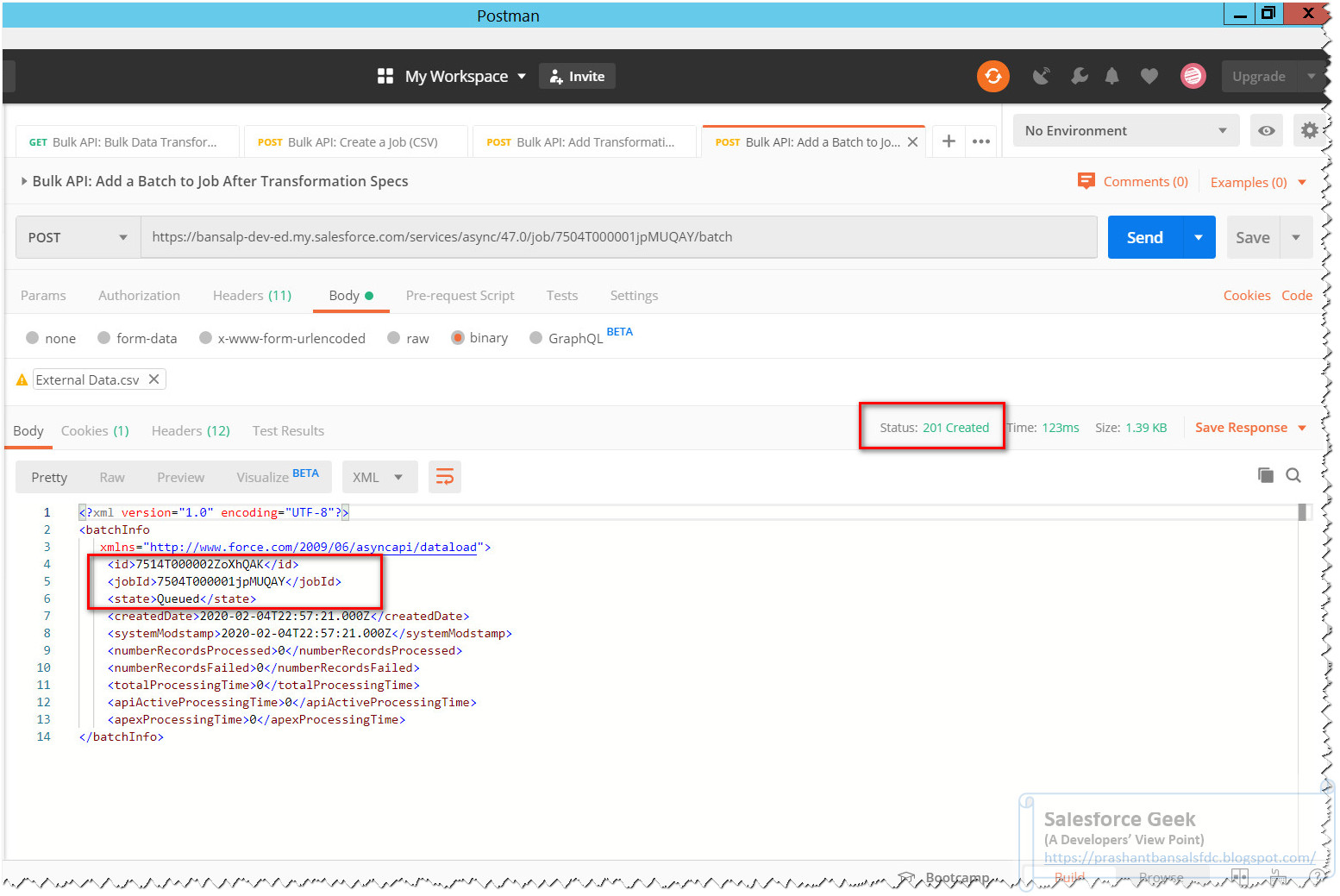The image size is (1340, 896).
Task: Remove External Data.csv file
Action: [153, 379]
